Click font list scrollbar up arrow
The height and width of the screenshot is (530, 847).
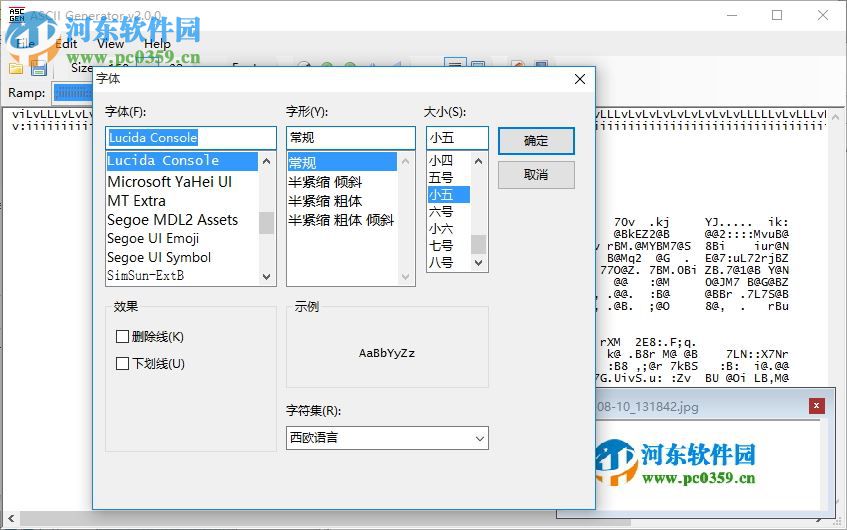[x=266, y=161]
